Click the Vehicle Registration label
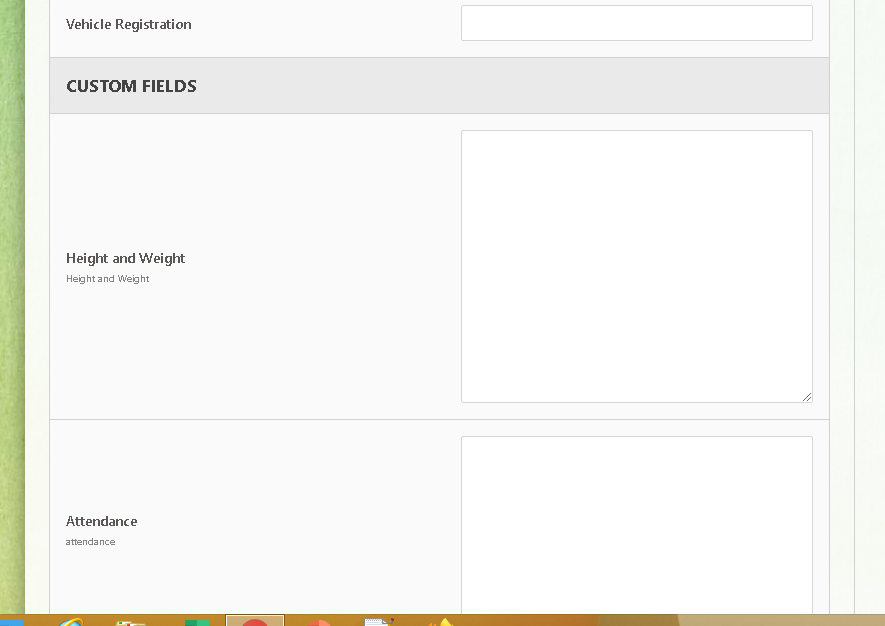Screen dimensions: 885x626 129,24
